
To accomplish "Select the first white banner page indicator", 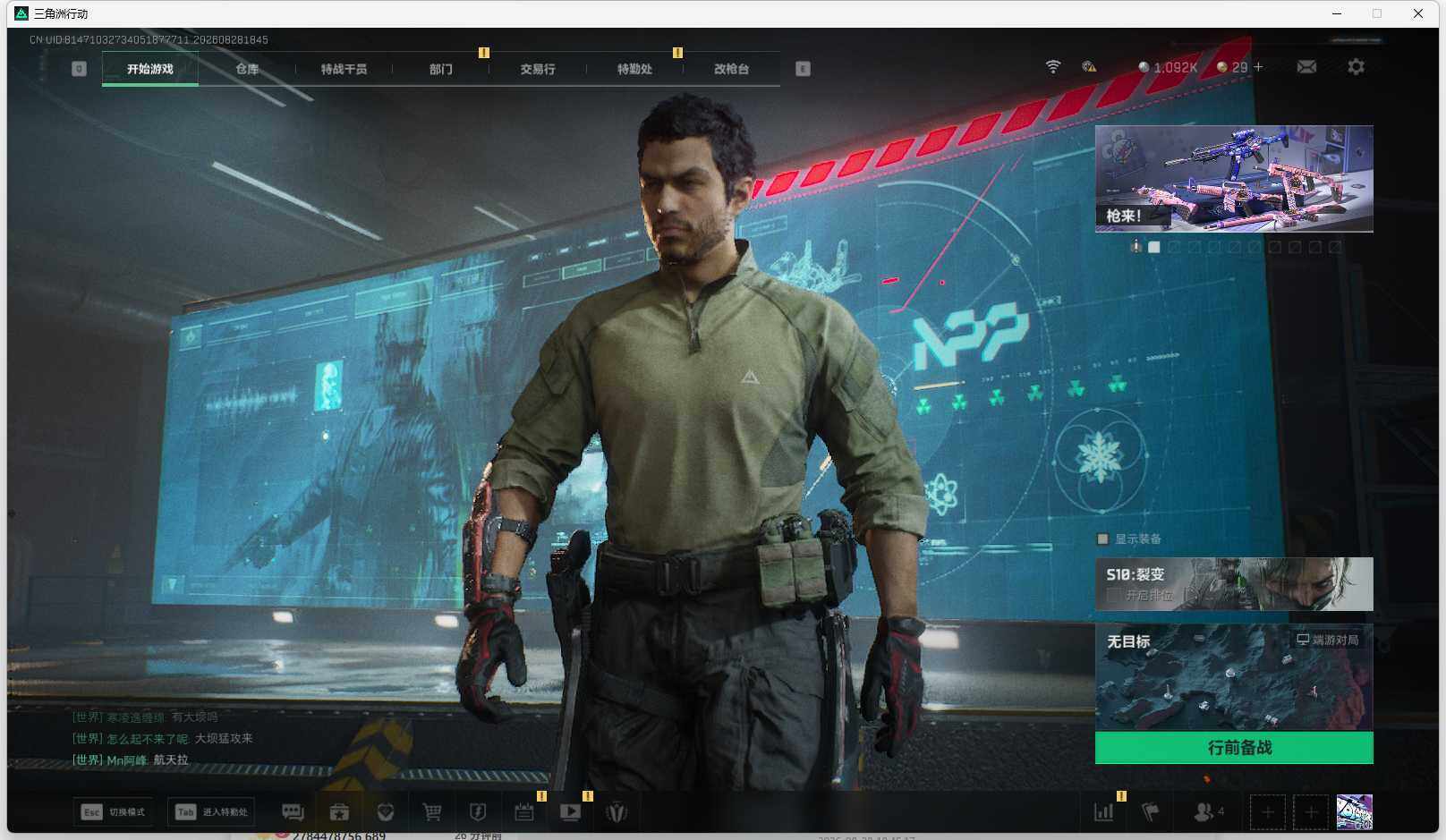I will point(1154,247).
